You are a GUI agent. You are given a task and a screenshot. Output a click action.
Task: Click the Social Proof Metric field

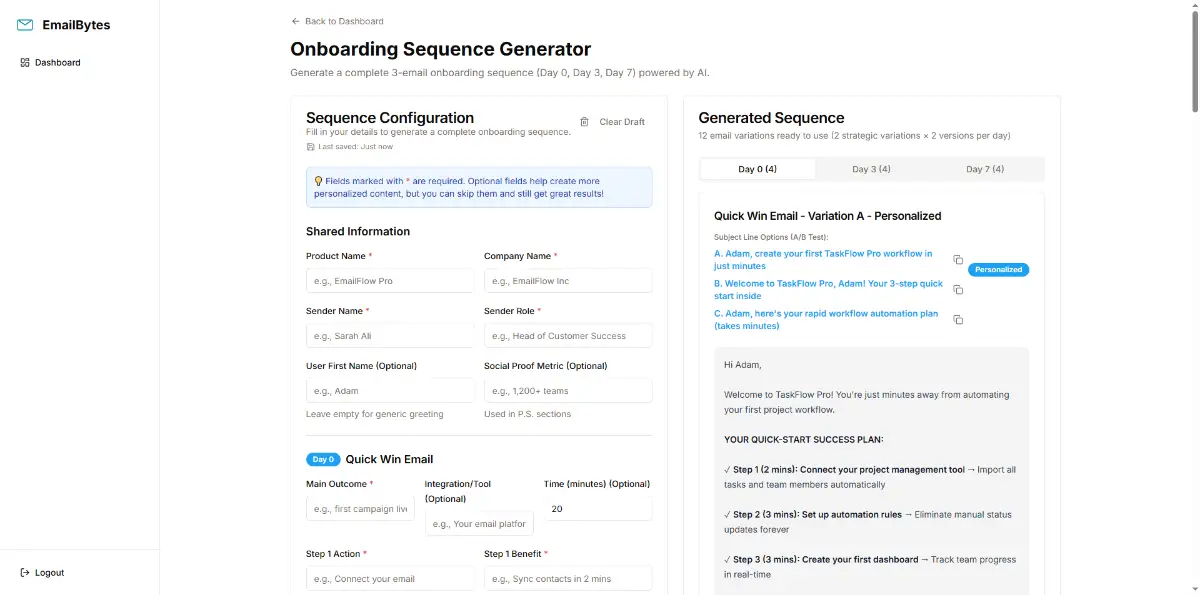pos(568,391)
